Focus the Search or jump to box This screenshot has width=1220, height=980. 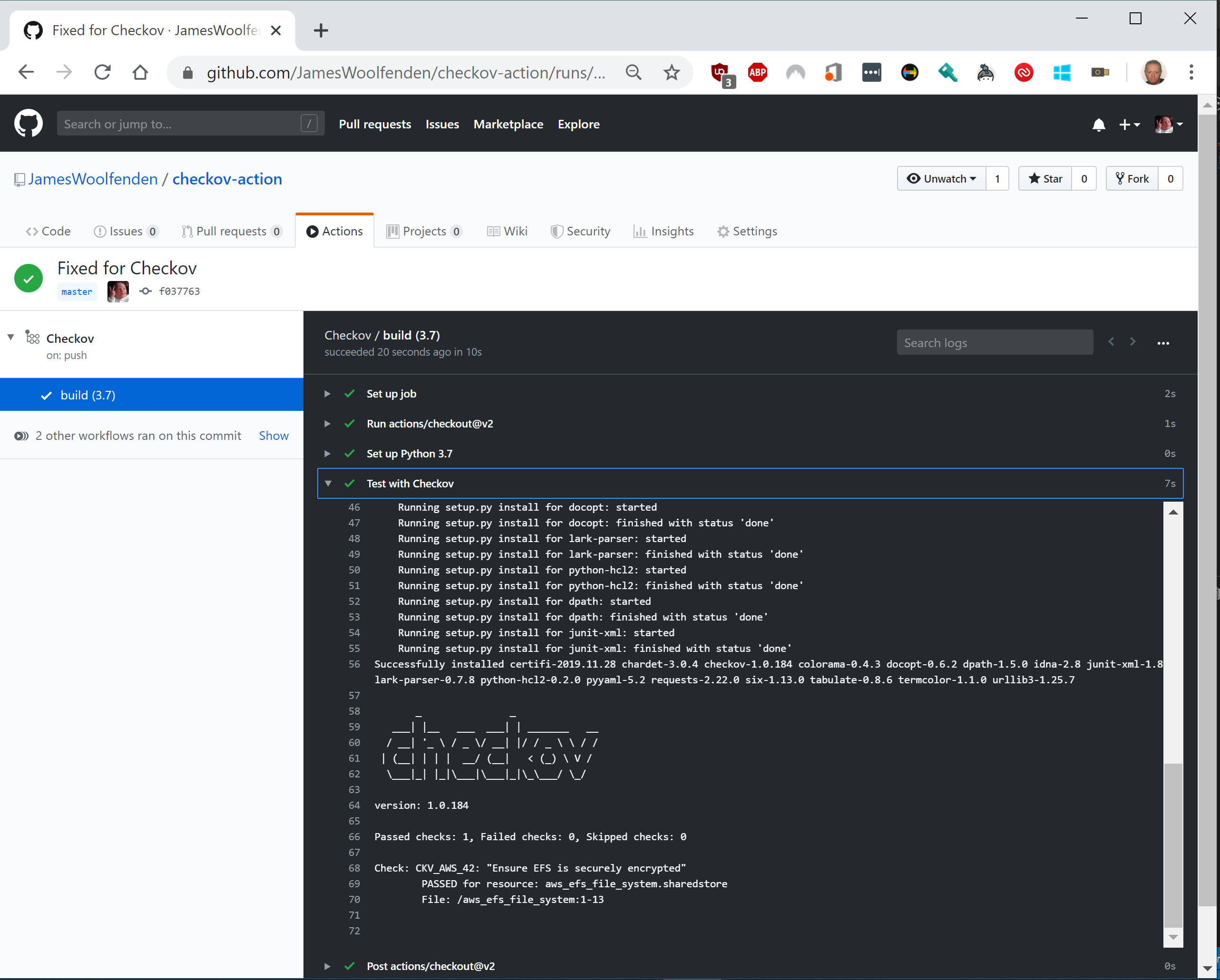click(190, 124)
